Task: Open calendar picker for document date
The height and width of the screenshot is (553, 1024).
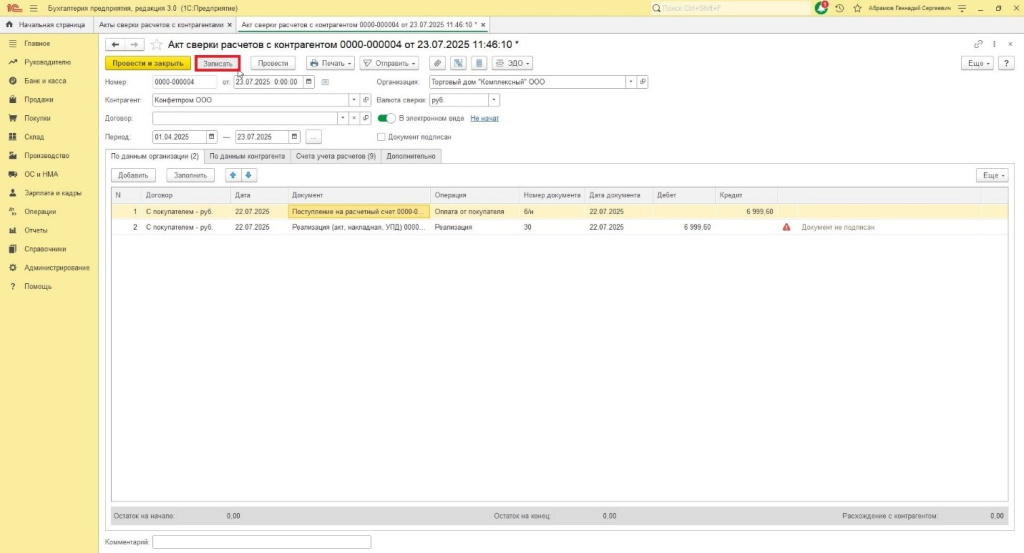Action: click(309, 82)
